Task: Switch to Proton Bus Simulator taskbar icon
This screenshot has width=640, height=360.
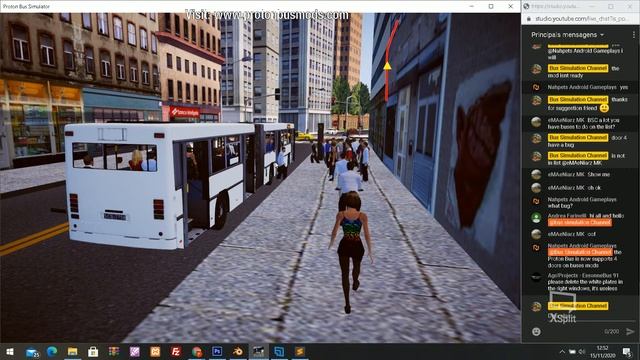Action: (x=258, y=351)
